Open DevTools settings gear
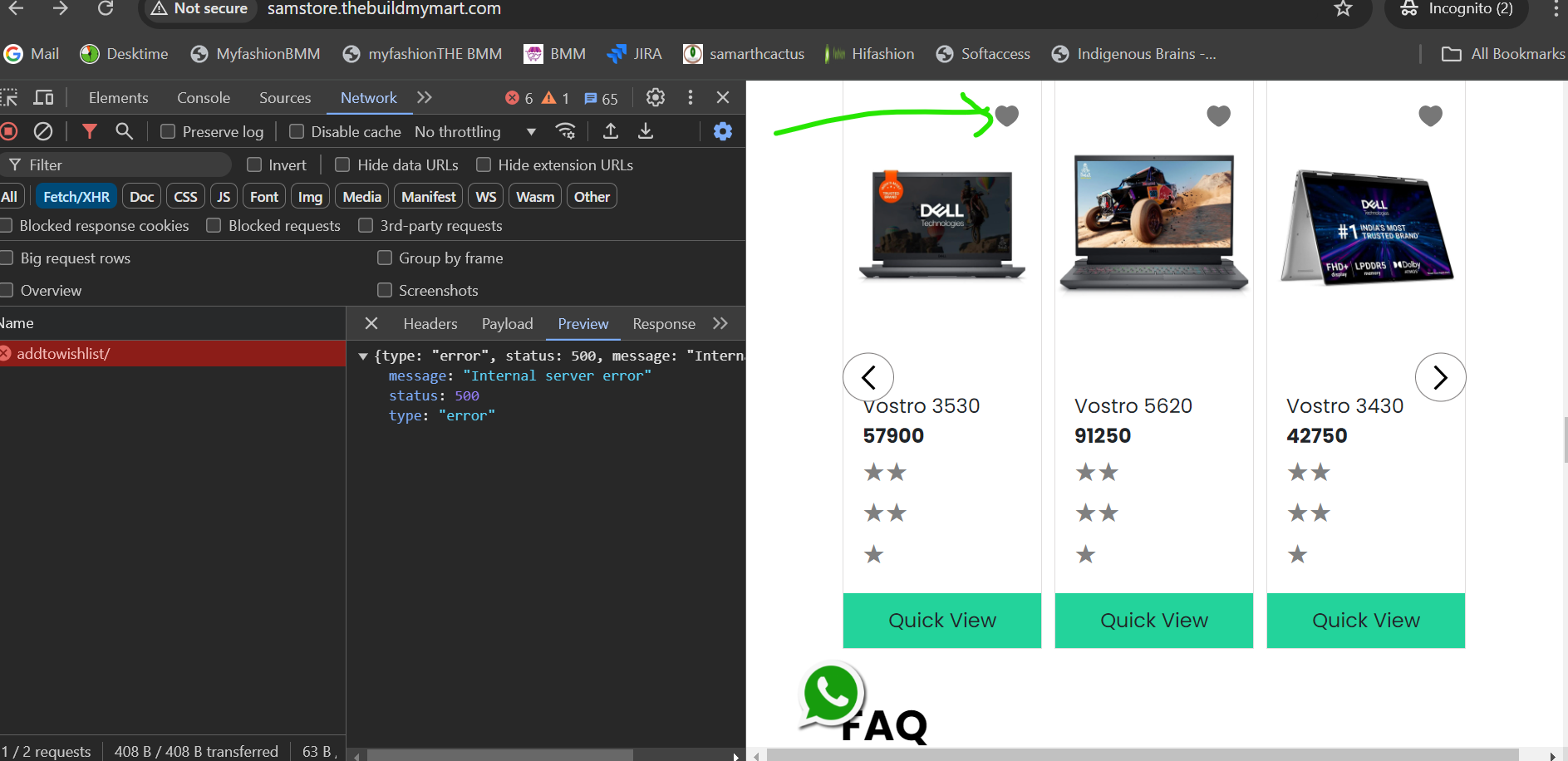Image resolution: width=1568 pixels, height=761 pixels. (x=656, y=97)
